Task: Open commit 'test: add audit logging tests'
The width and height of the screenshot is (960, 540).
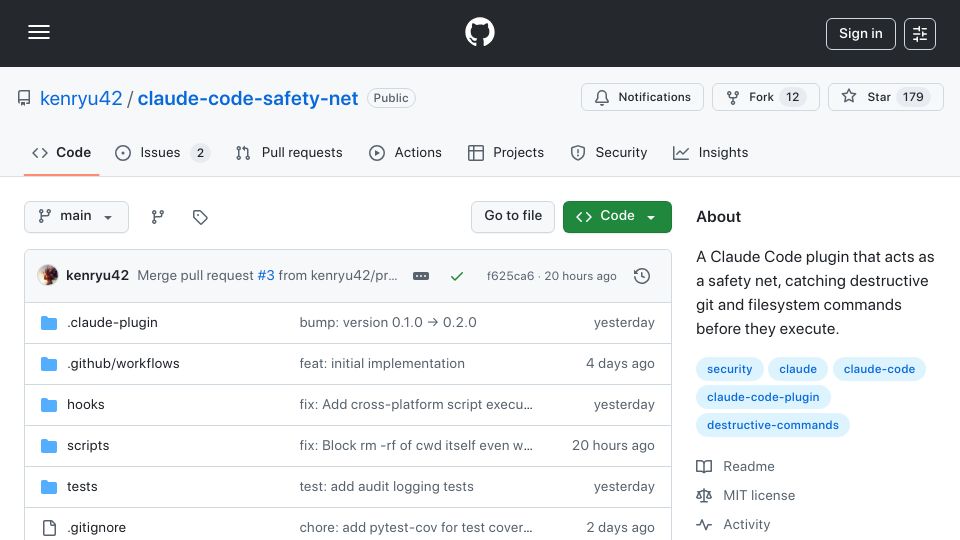Action: [x=386, y=487]
